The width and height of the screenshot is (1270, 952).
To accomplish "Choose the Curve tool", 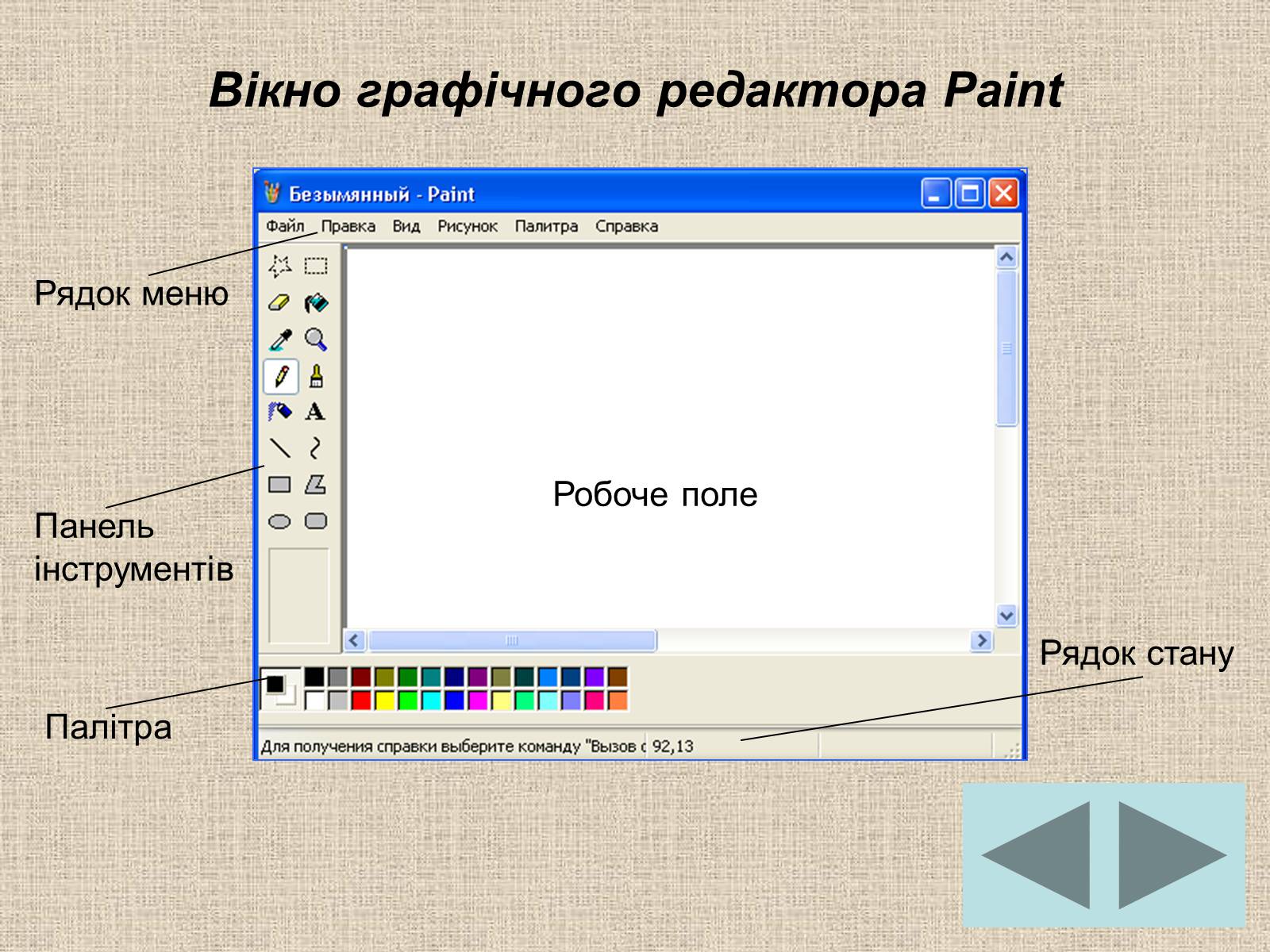I will pyautogui.click(x=316, y=448).
